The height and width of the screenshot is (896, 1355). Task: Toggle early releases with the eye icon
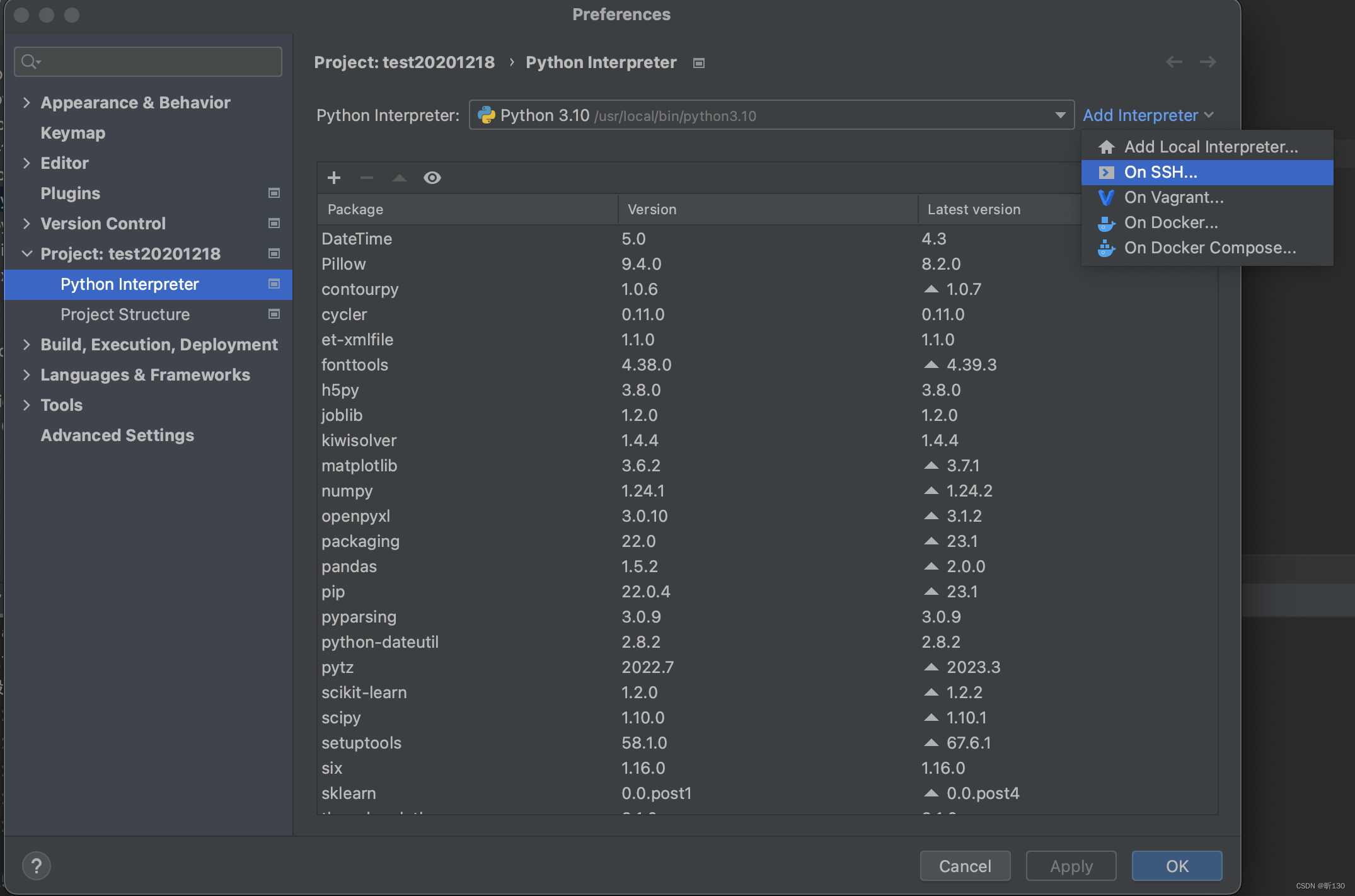click(432, 178)
